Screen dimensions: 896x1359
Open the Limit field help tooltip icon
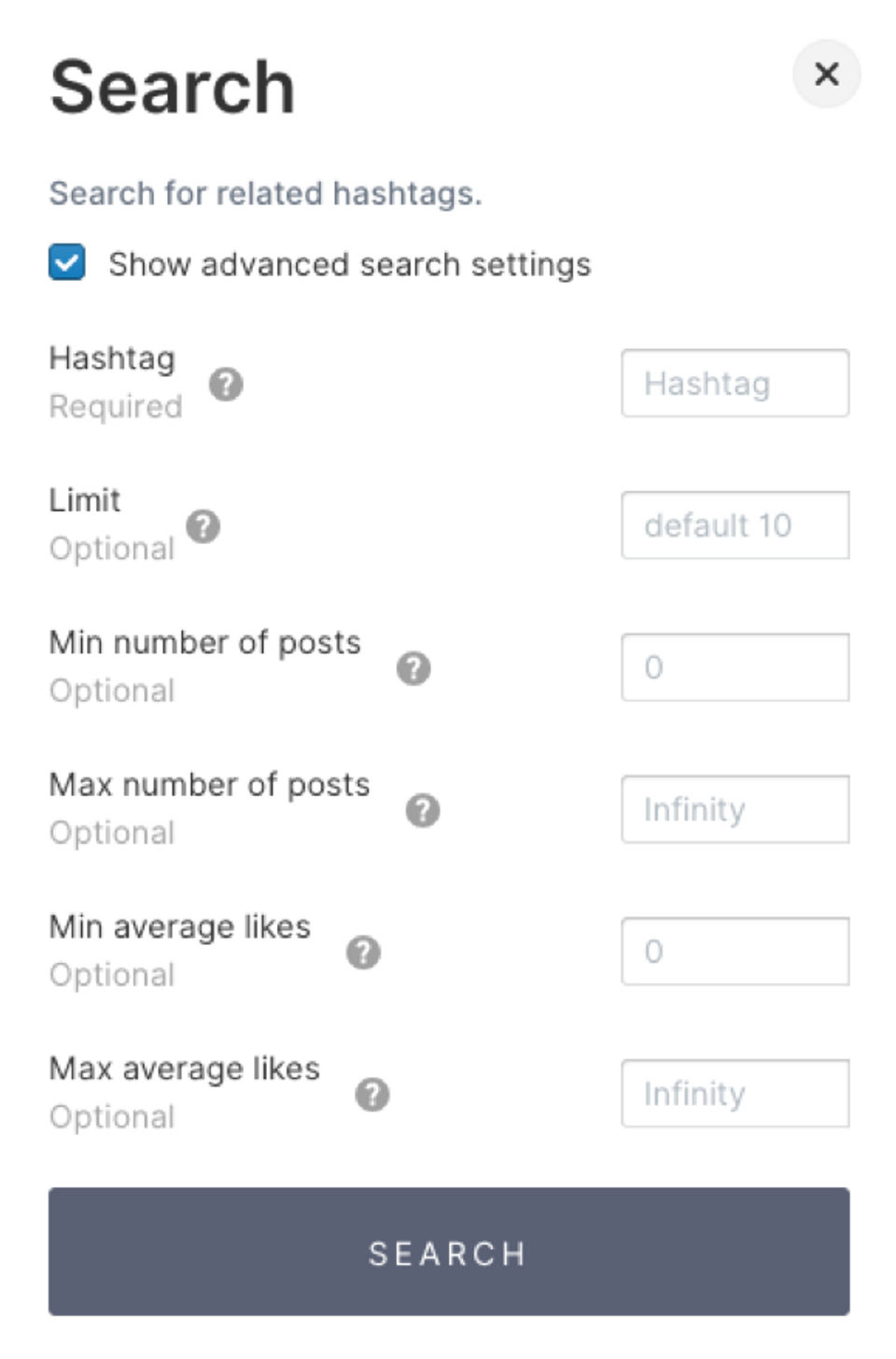point(203,526)
